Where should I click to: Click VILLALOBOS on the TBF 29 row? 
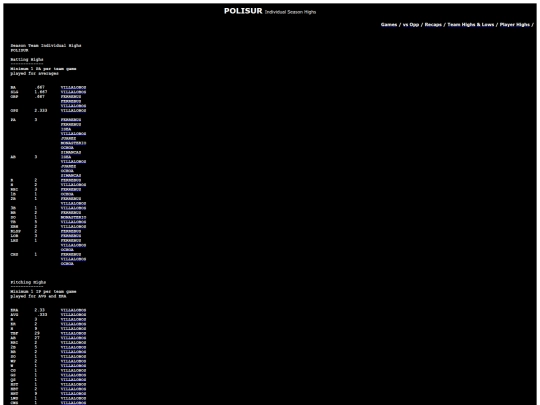pos(73,333)
